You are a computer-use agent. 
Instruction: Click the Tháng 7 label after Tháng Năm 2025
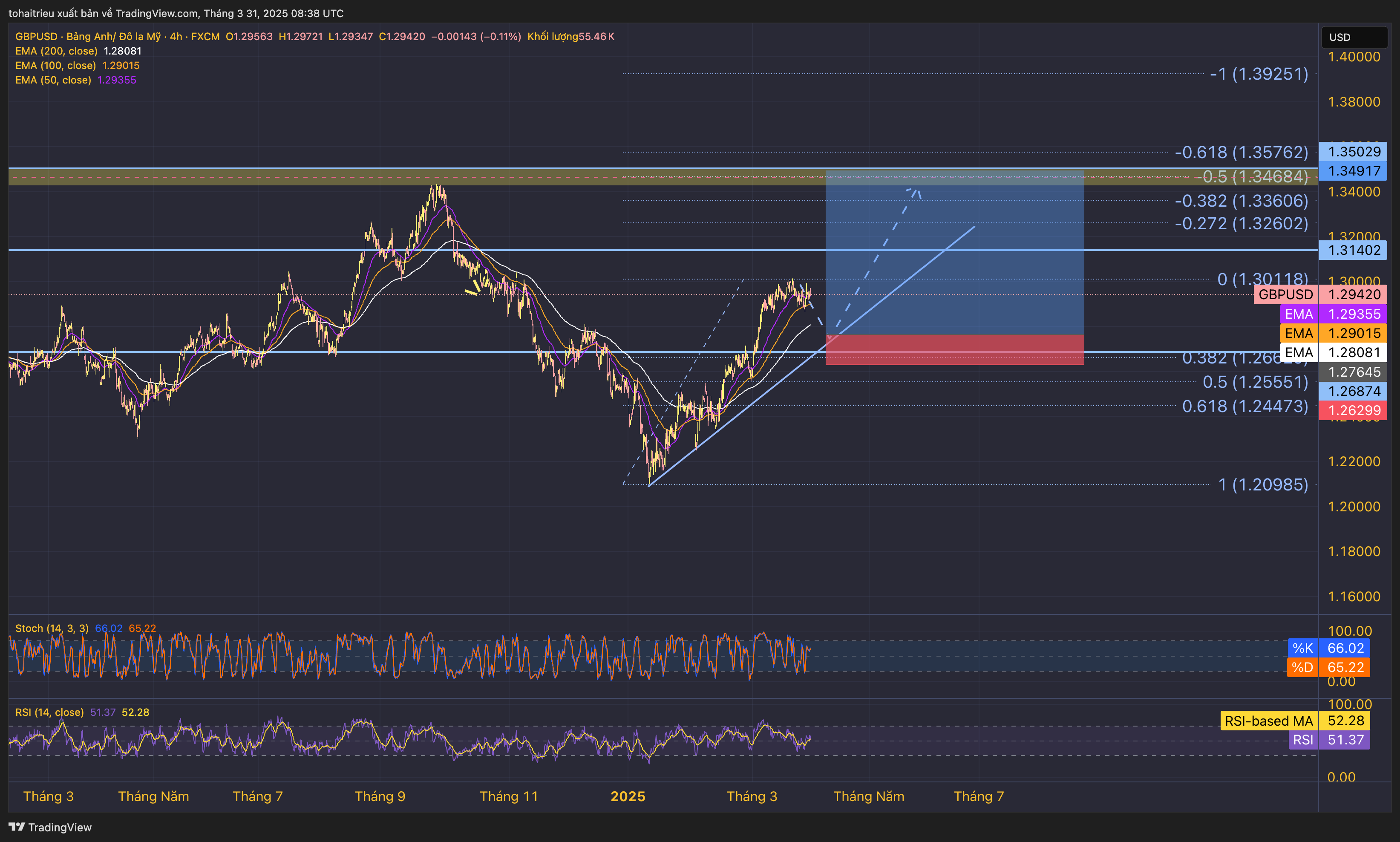[x=979, y=796]
